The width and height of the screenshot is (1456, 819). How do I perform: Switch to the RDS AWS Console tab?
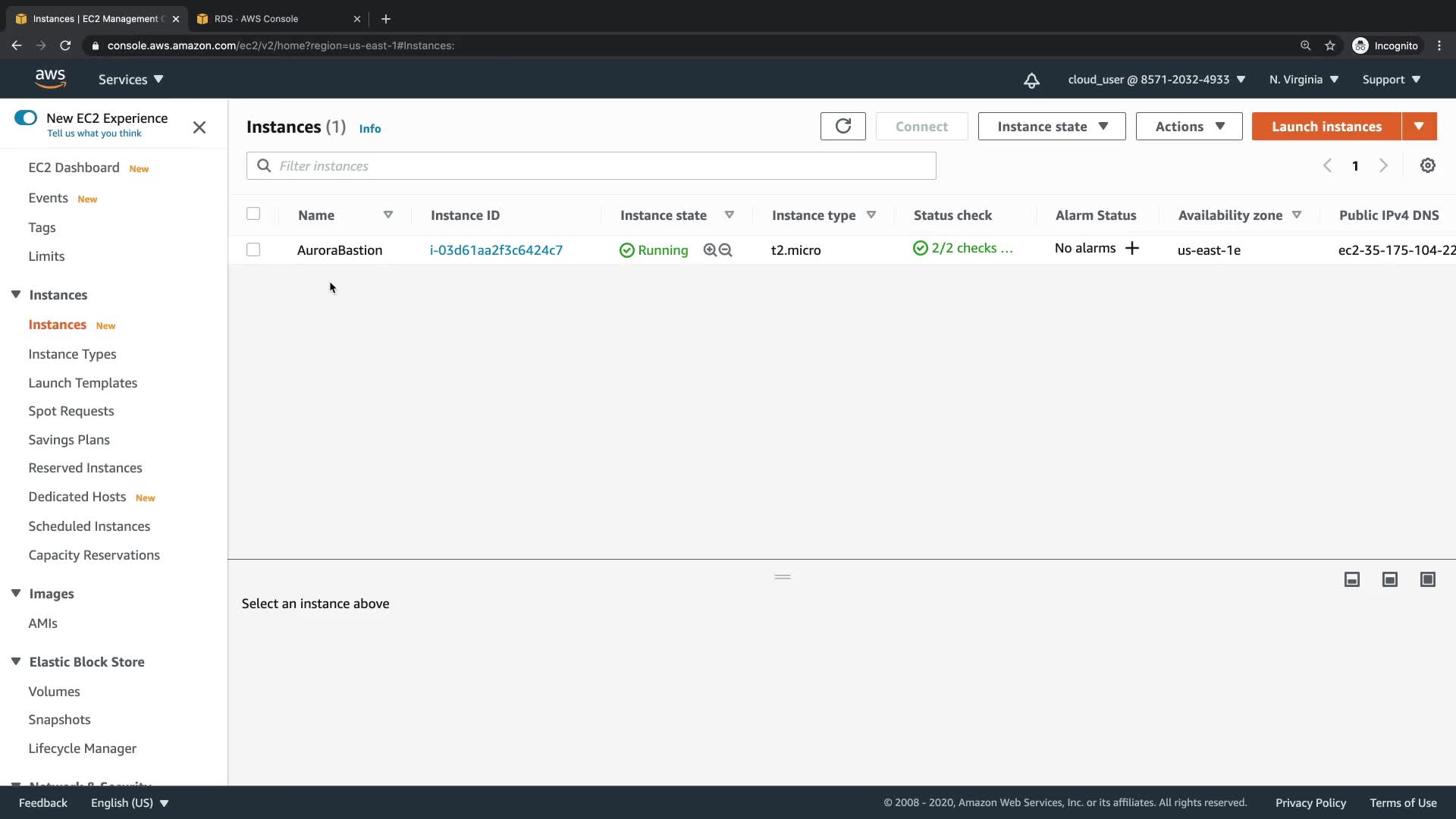[x=256, y=19]
